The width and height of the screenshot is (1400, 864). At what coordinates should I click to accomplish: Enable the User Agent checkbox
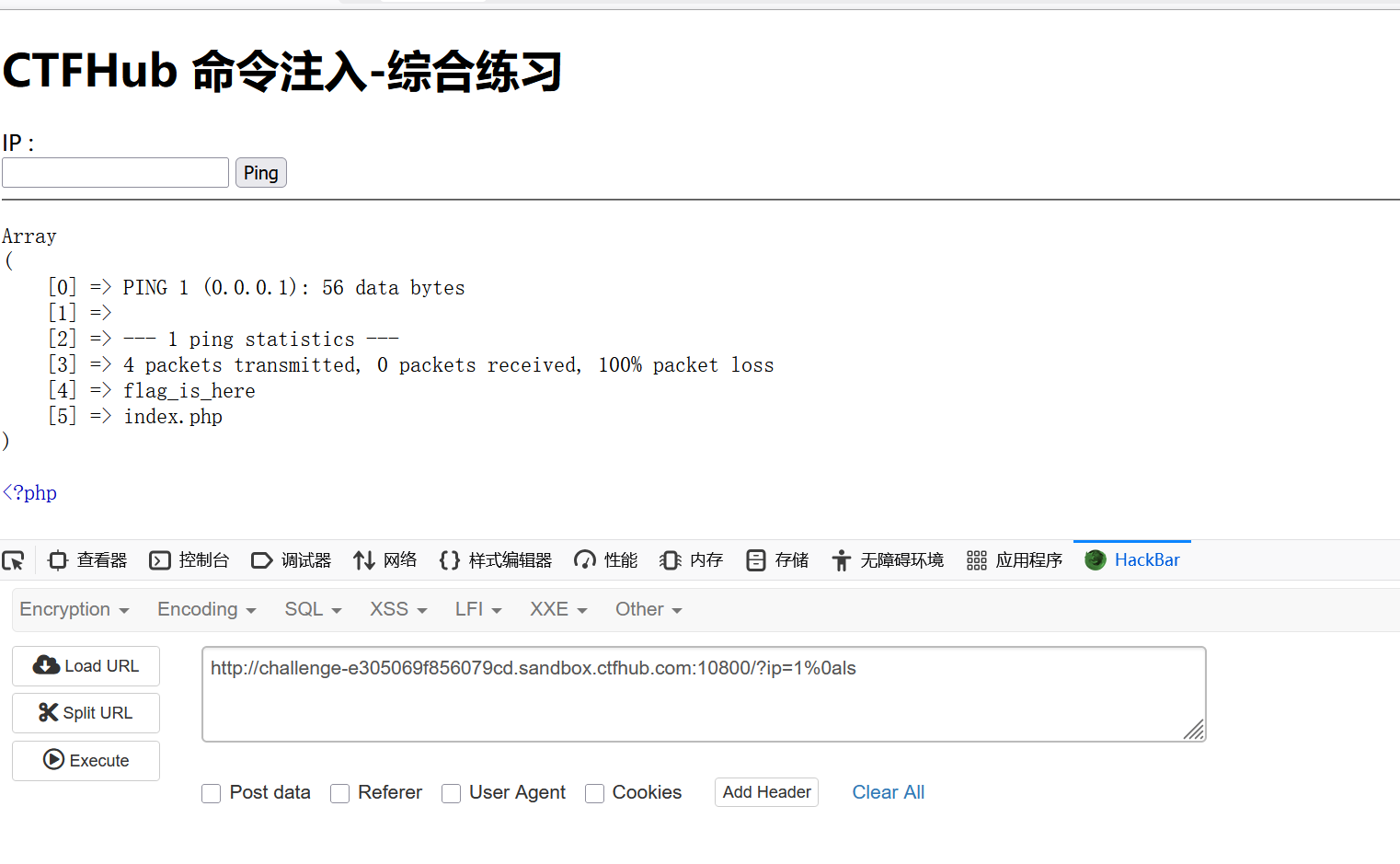(x=451, y=793)
